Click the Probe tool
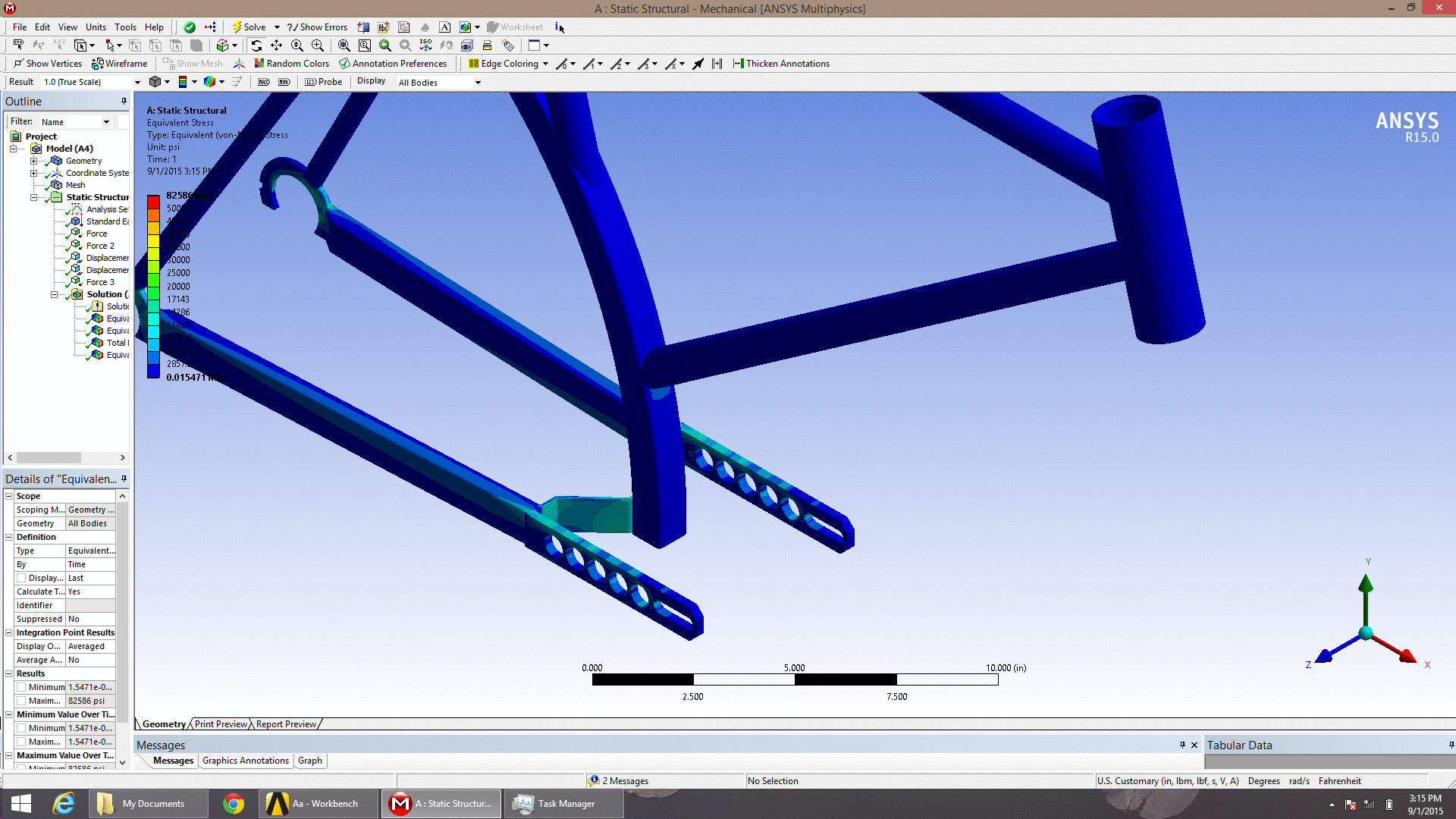The image size is (1456, 819). click(x=323, y=82)
